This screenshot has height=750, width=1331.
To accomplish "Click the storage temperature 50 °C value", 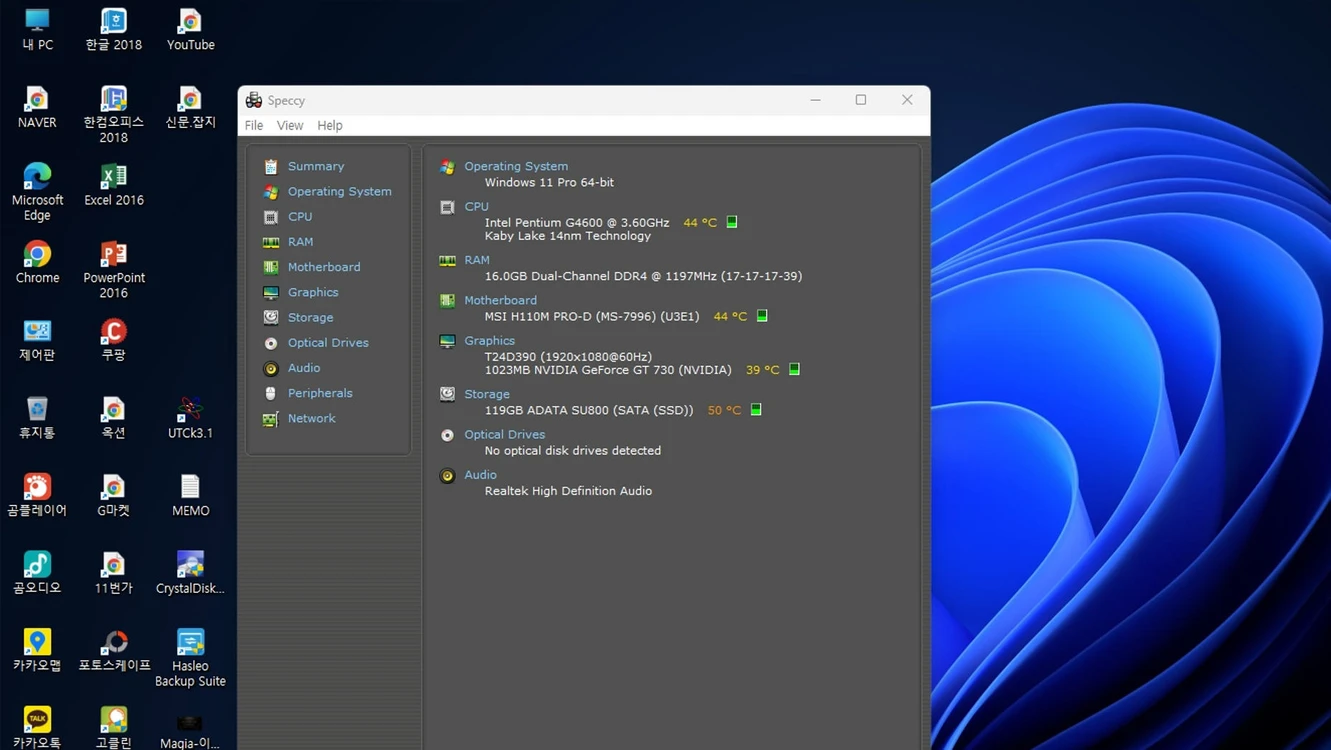I will (724, 410).
